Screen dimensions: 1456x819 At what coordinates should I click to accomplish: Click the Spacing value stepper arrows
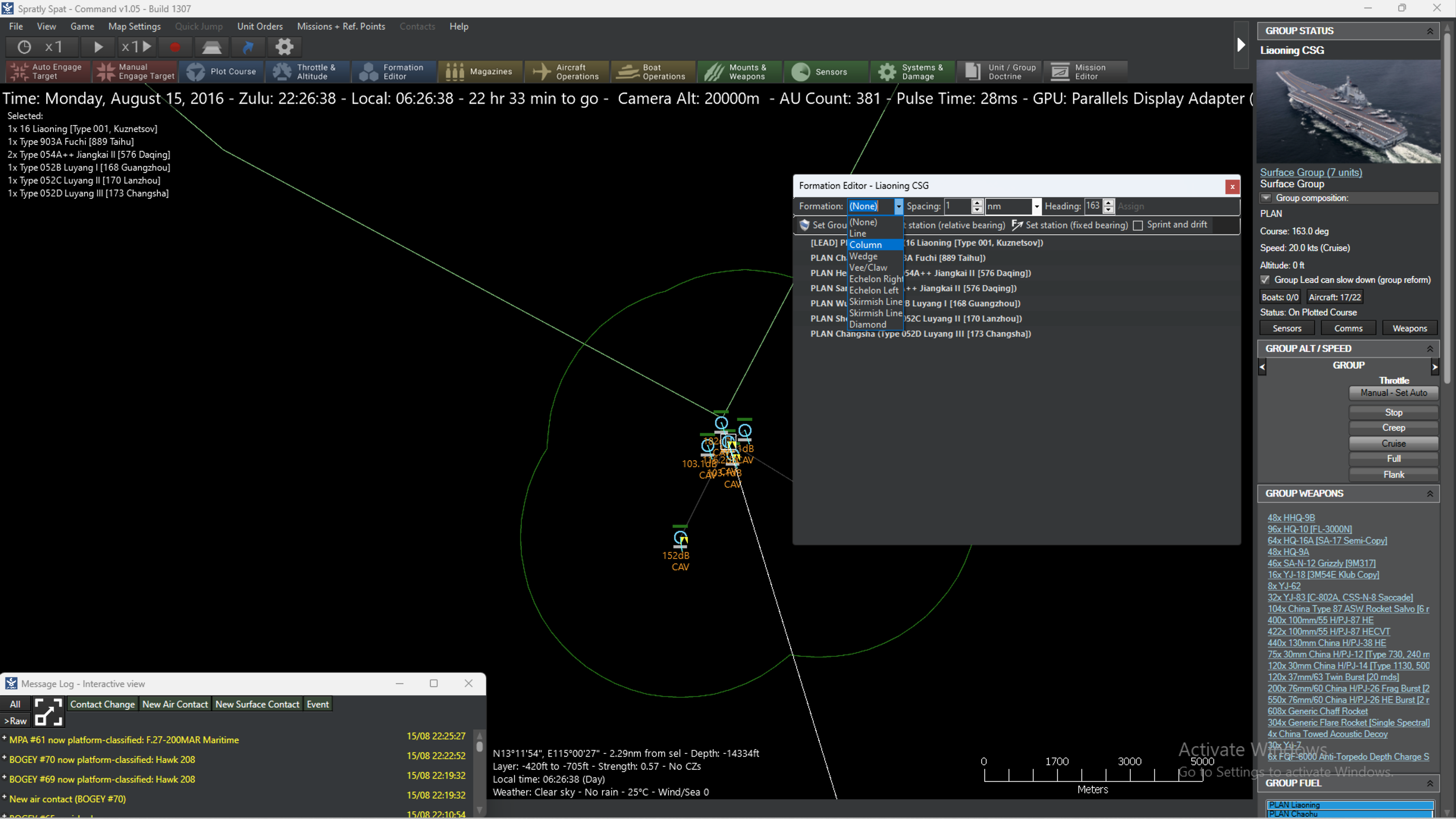977,206
